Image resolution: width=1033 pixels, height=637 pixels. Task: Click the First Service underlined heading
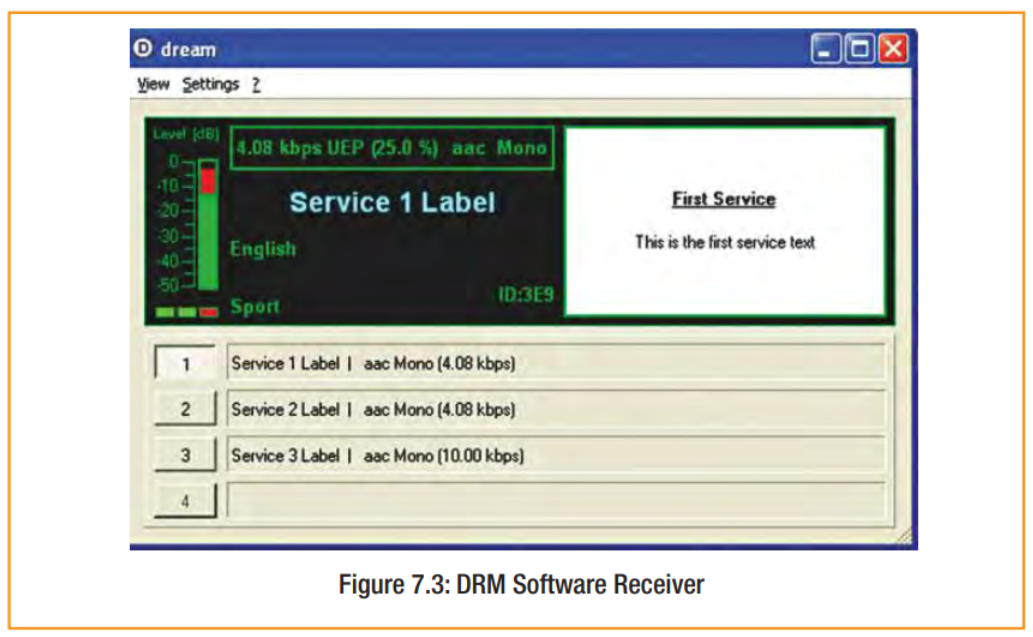pyautogui.click(x=724, y=199)
